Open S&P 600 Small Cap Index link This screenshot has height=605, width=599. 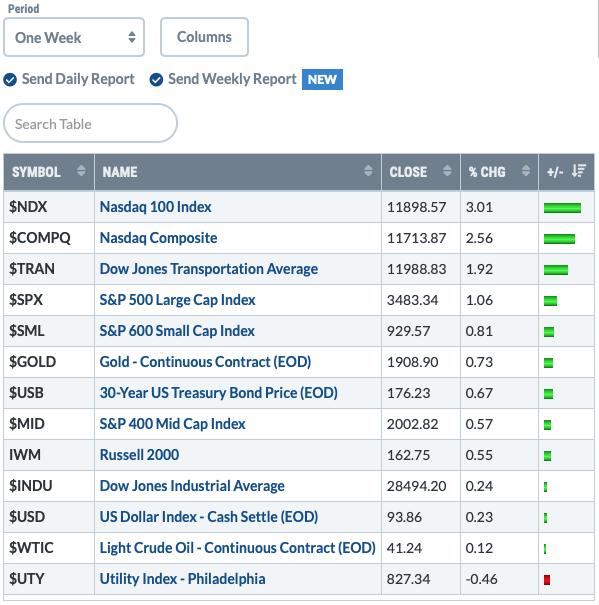(x=177, y=331)
